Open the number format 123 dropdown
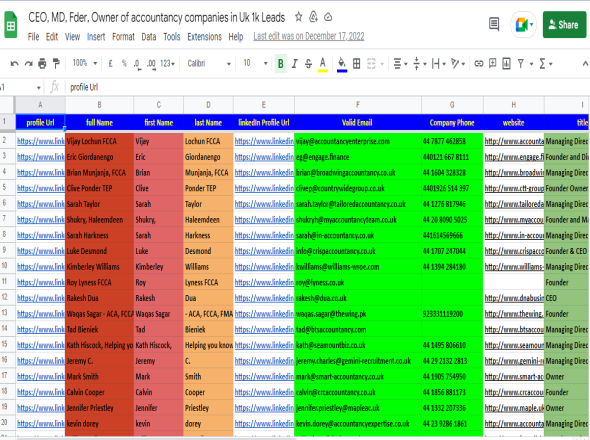Image resolution: width=590 pixels, height=440 pixels. (x=167, y=64)
